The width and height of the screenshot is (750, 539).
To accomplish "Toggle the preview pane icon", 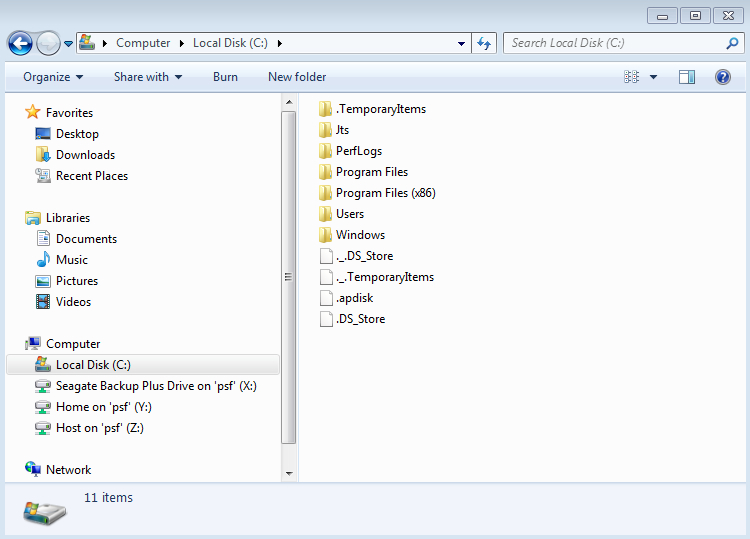I will [687, 77].
